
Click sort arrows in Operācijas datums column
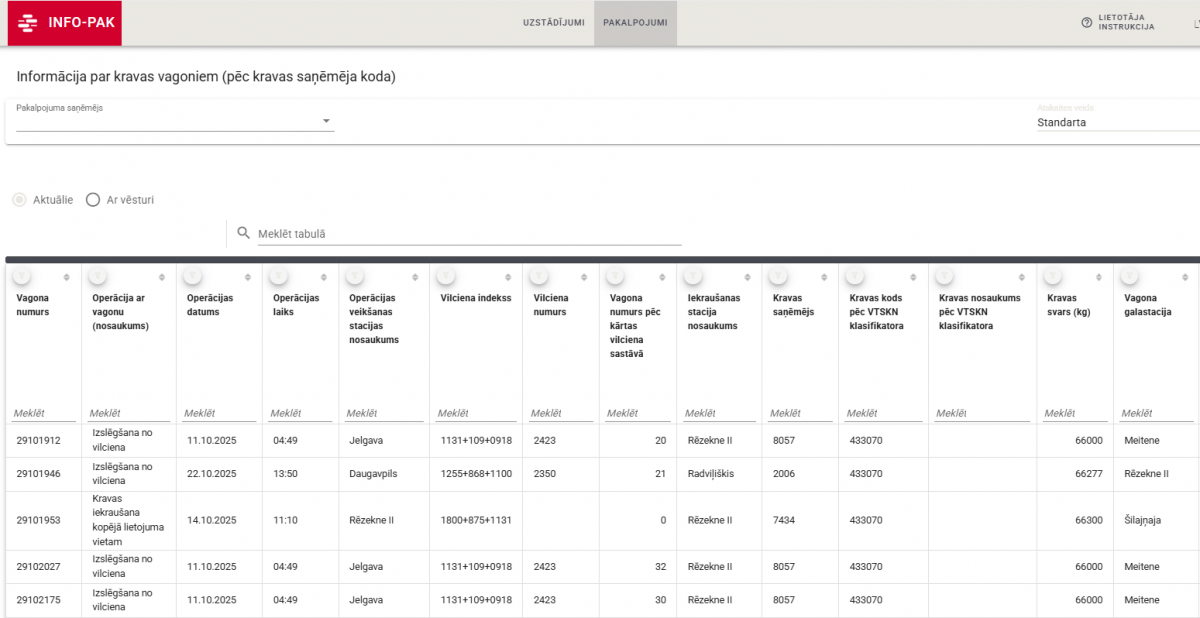249,277
